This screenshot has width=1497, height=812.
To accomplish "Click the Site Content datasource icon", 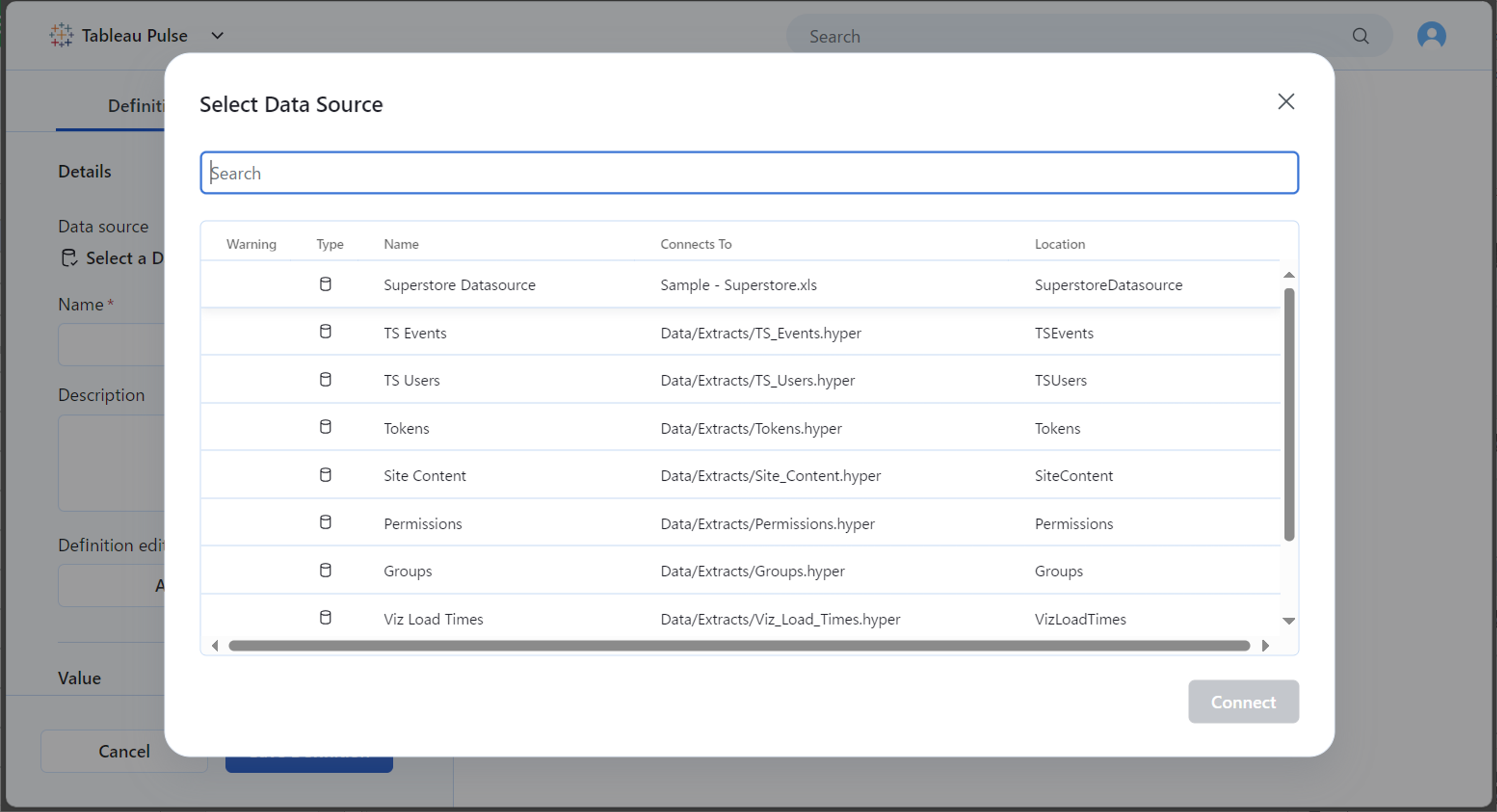I will (x=325, y=474).
